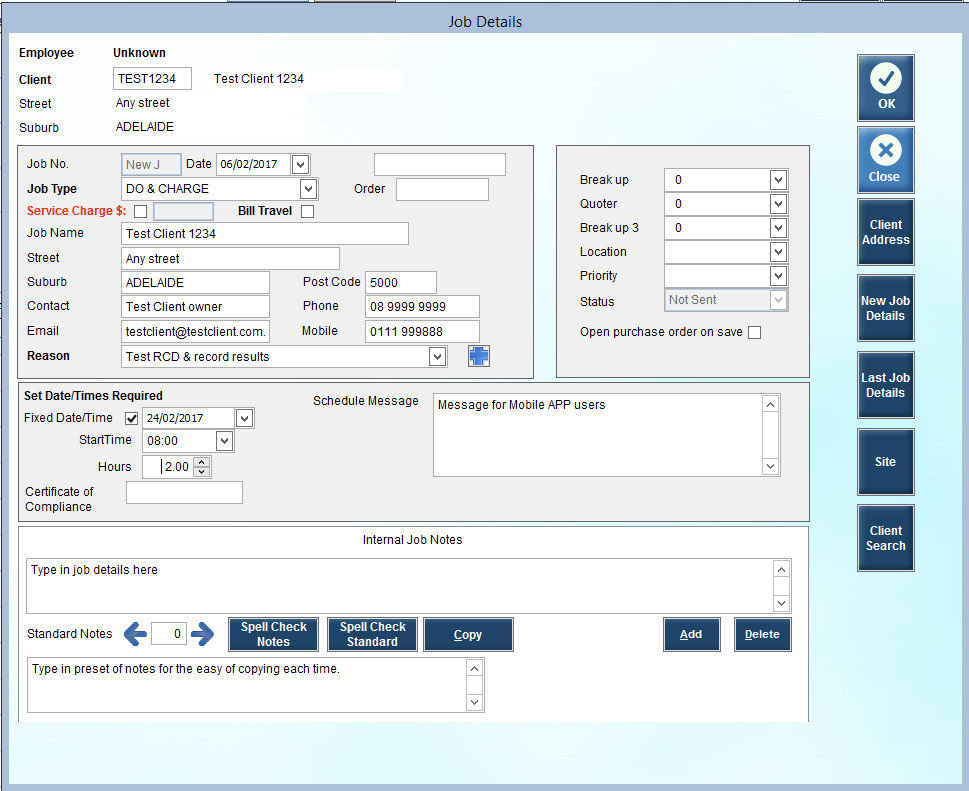Expand the Job Type dropdown
Viewport: 969px width, 791px height.
[x=308, y=188]
